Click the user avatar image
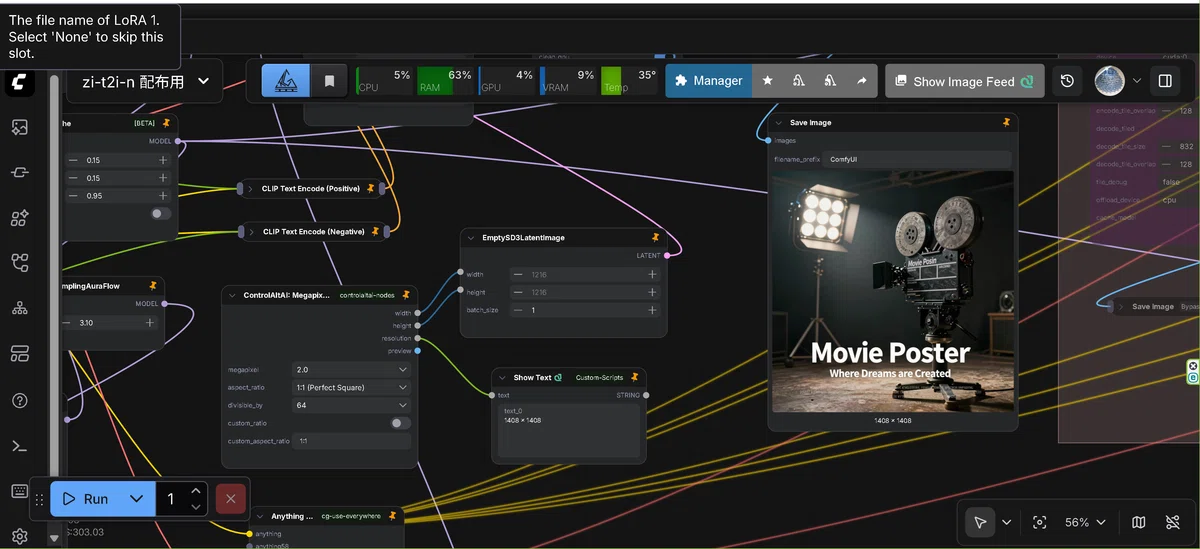 pyautogui.click(x=1110, y=81)
